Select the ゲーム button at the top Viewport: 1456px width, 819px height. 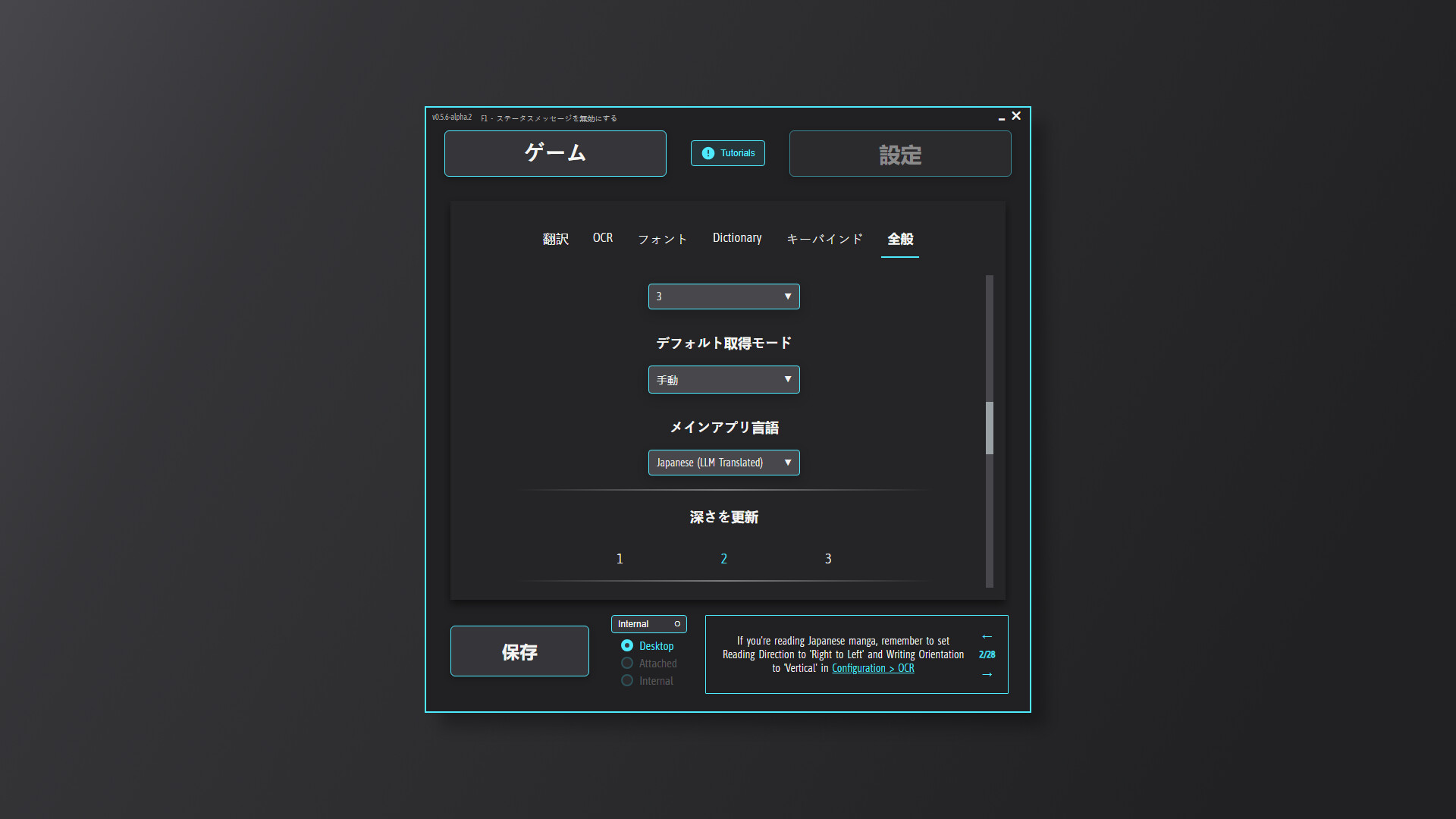[555, 153]
